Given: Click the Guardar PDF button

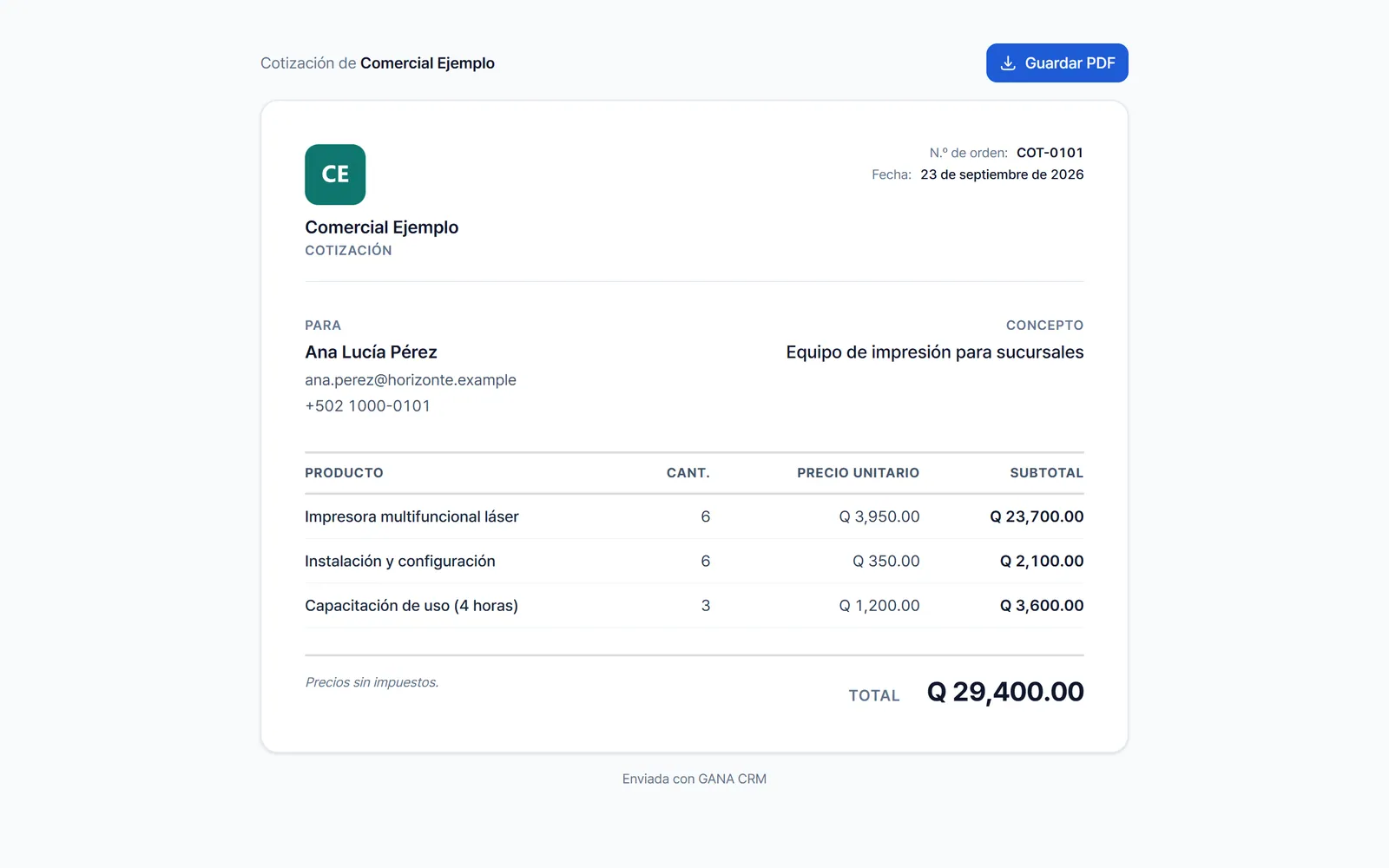Looking at the screenshot, I should (1057, 63).
